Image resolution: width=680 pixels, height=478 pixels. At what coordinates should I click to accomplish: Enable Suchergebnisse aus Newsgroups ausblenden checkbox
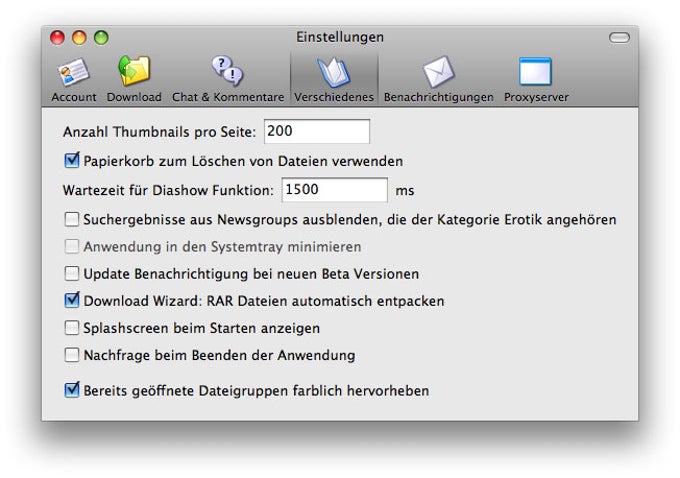coord(72,219)
